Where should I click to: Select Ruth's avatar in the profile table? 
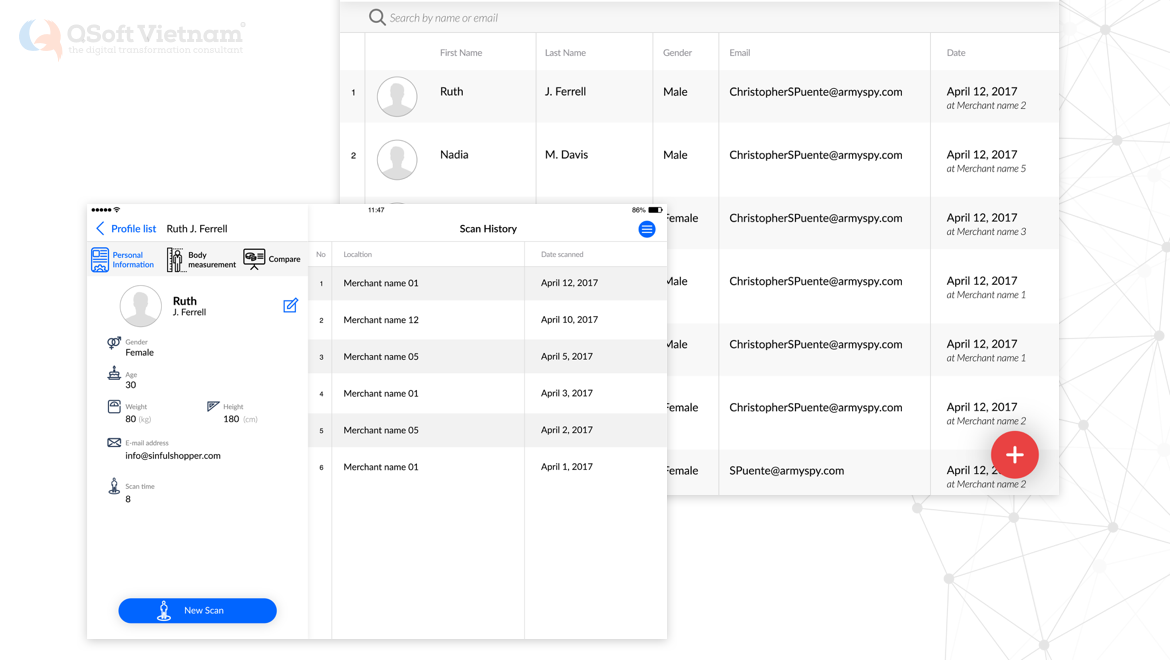(397, 96)
